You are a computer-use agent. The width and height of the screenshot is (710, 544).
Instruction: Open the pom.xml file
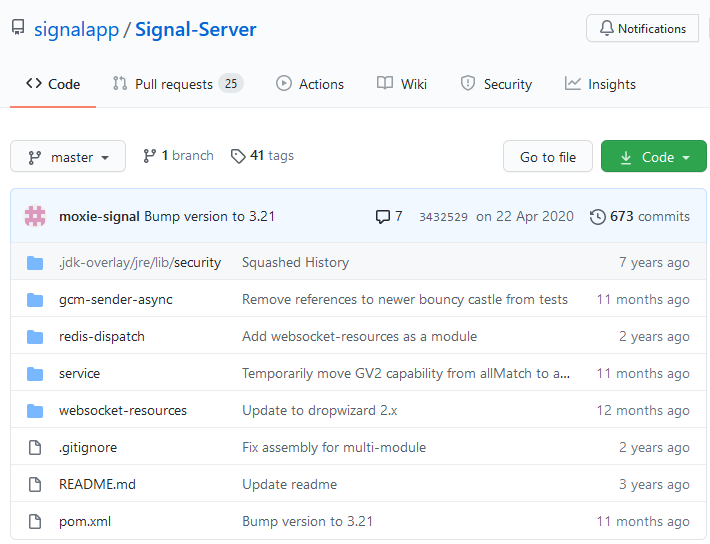(85, 521)
